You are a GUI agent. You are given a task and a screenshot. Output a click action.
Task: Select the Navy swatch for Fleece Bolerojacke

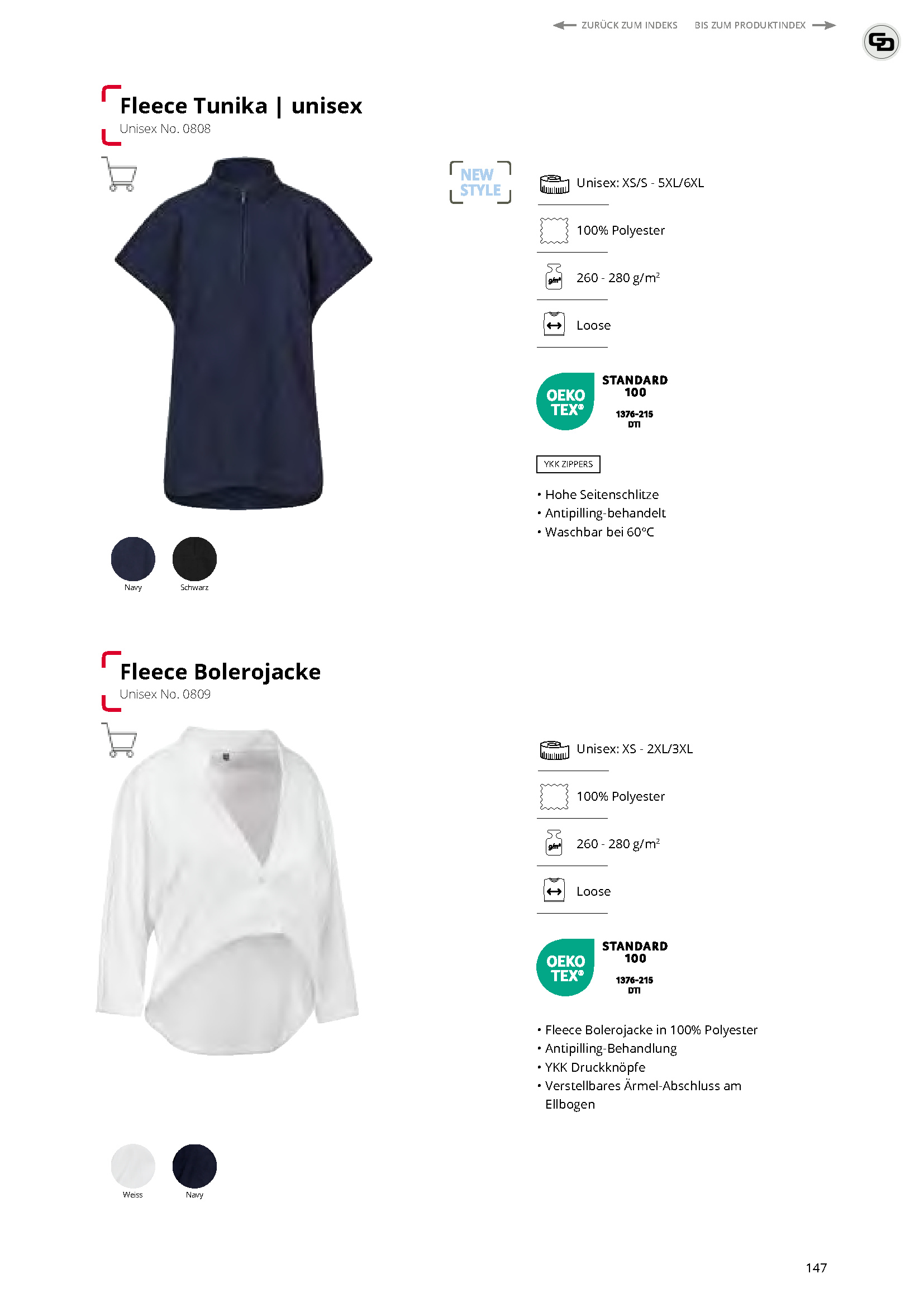click(x=194, y=1166)
